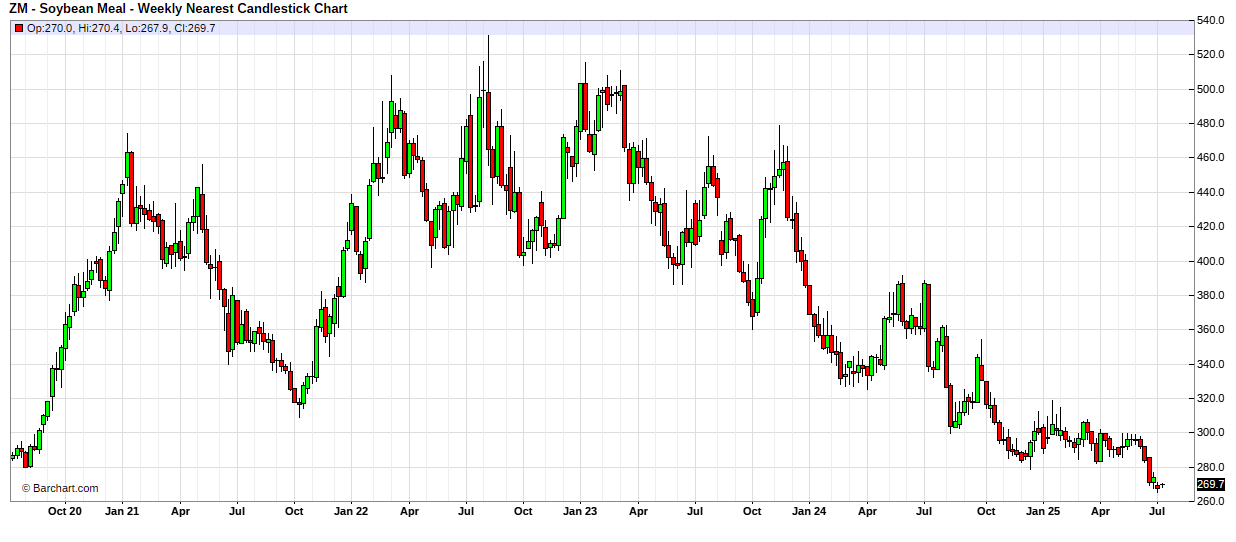Click the 300.0 price axis label

1212,432
